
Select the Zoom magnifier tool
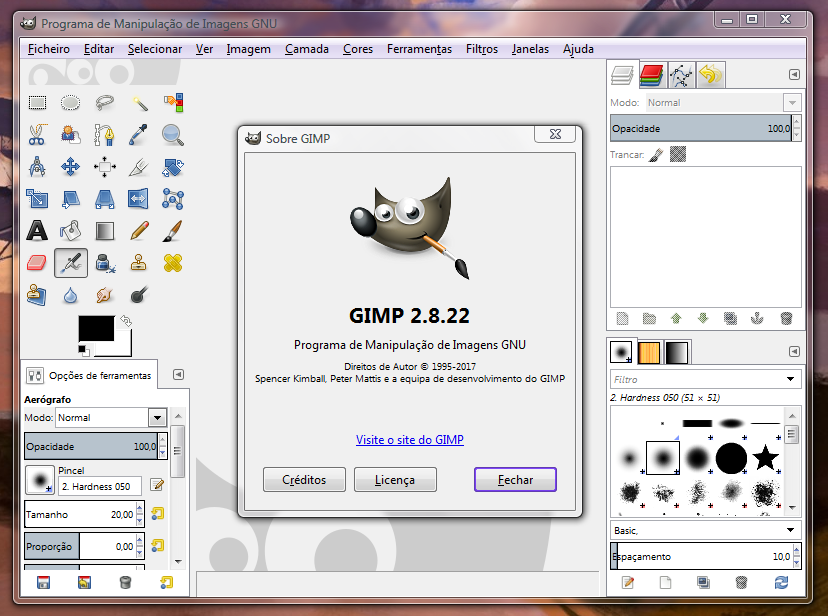coord(173,135)
